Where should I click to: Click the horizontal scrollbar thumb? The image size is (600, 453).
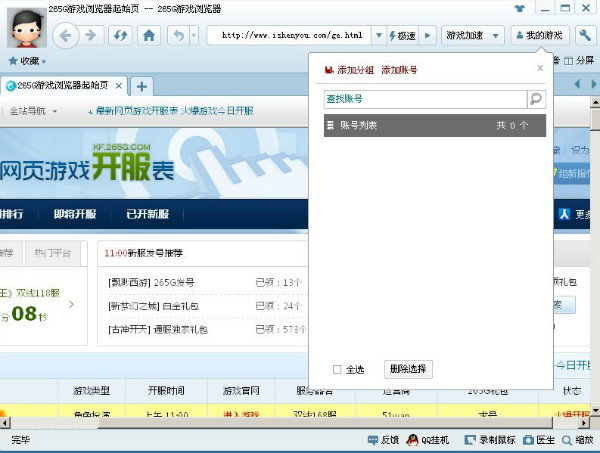tap(325, 423)
